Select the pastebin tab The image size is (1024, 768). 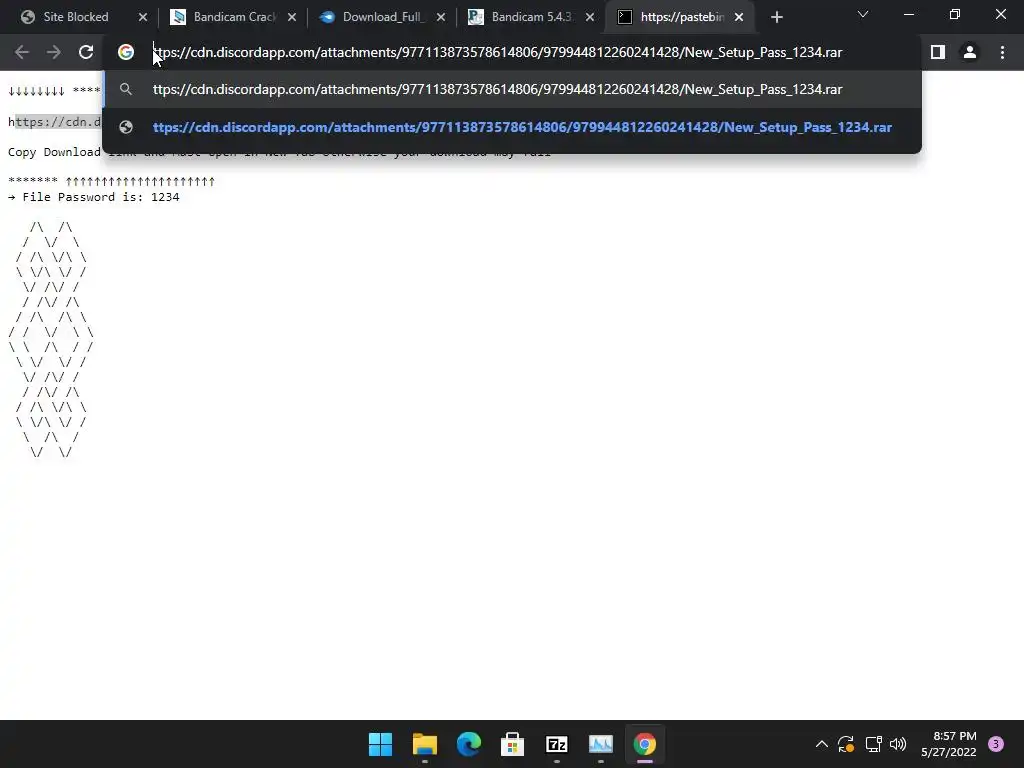[679, 17]
